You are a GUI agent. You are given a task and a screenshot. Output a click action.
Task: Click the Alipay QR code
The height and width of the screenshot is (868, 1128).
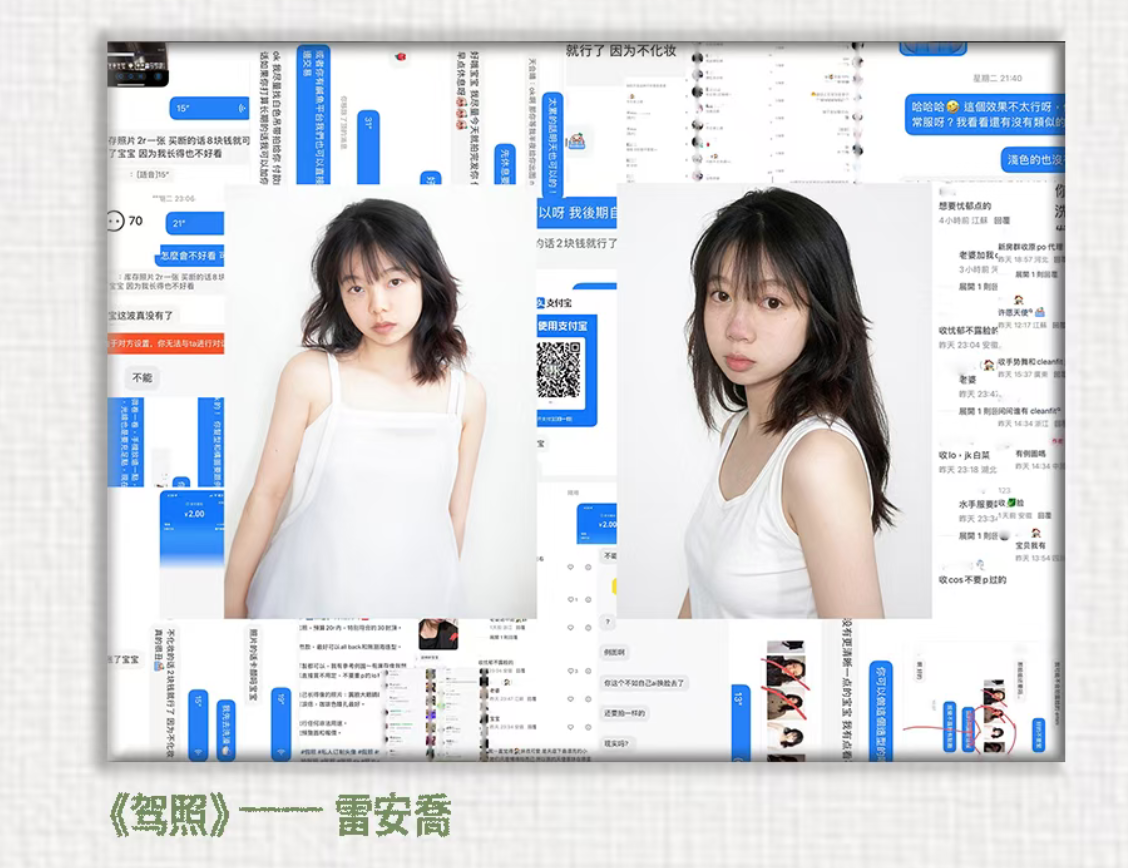pos(558,370)
